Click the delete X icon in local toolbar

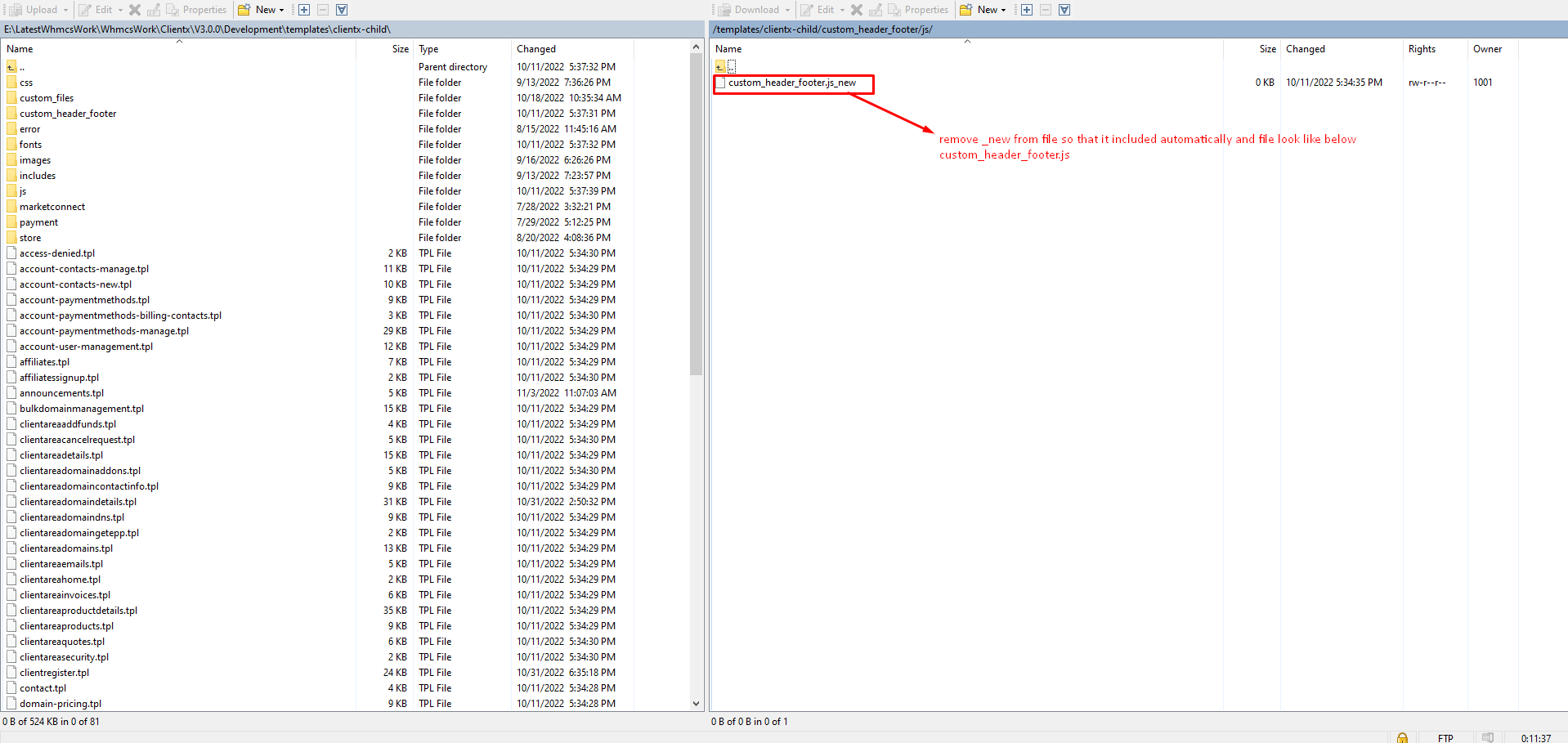pos(135,10)
